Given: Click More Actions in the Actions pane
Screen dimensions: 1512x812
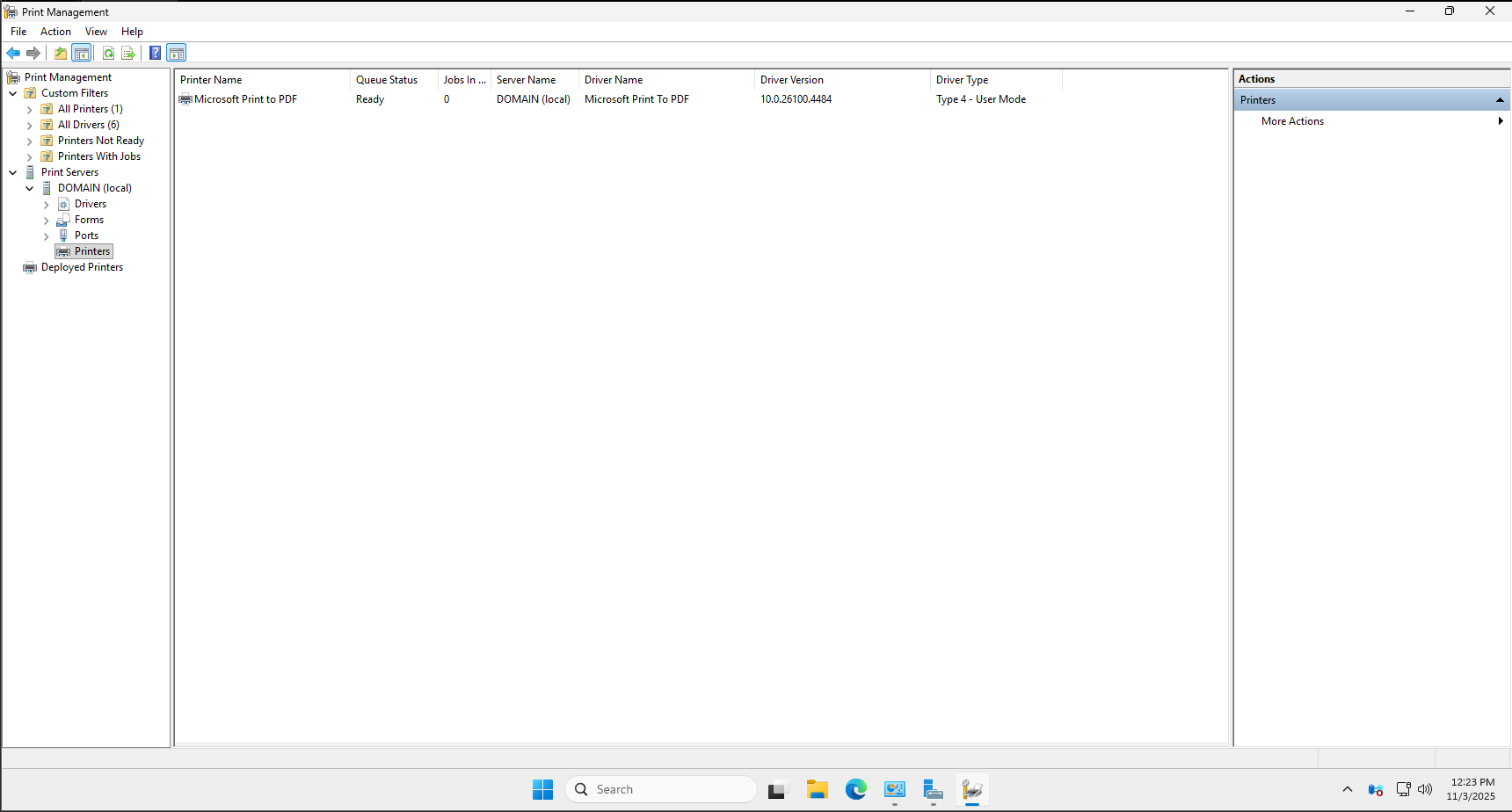Looking at the screenshot, I should point(1292,121).
